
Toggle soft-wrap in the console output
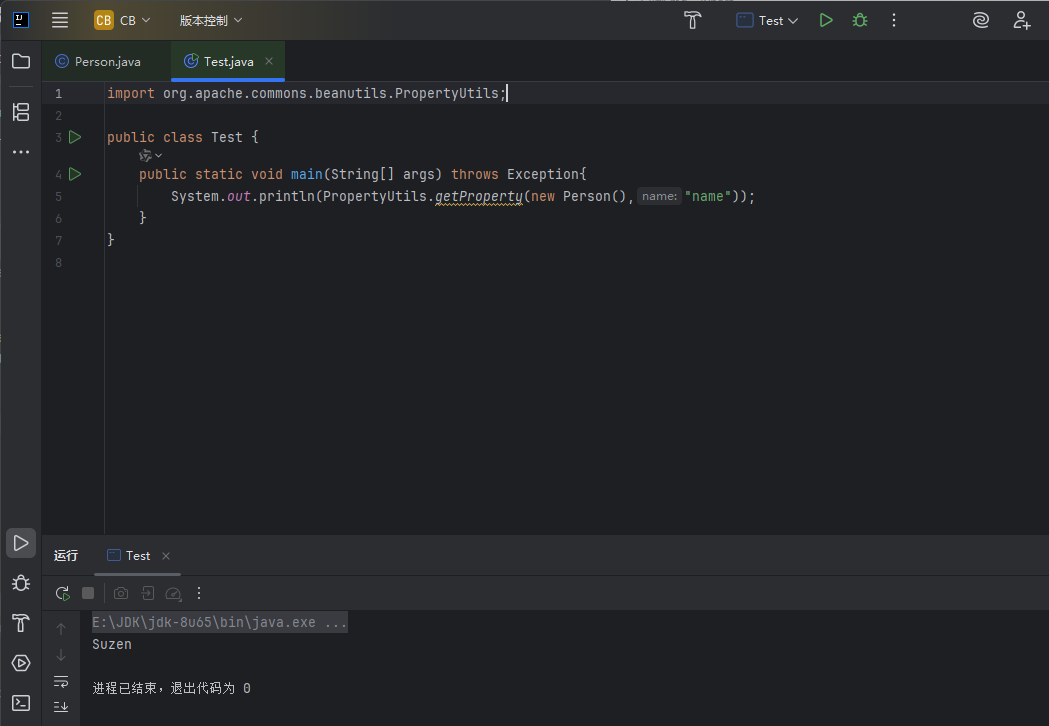click(x=61, y=682)
